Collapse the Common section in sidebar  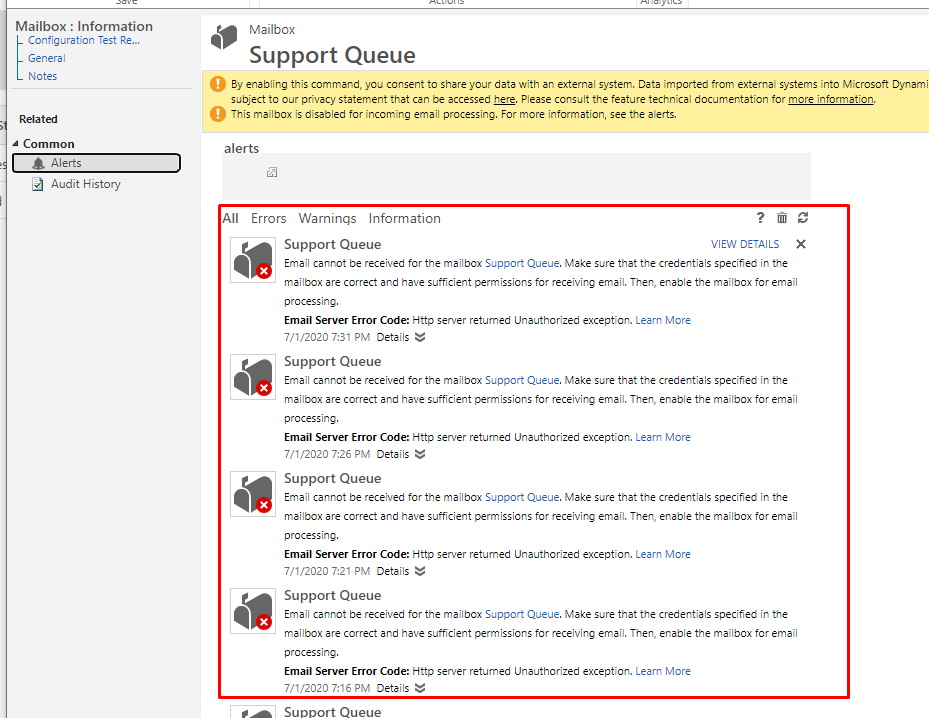[16, 144]
